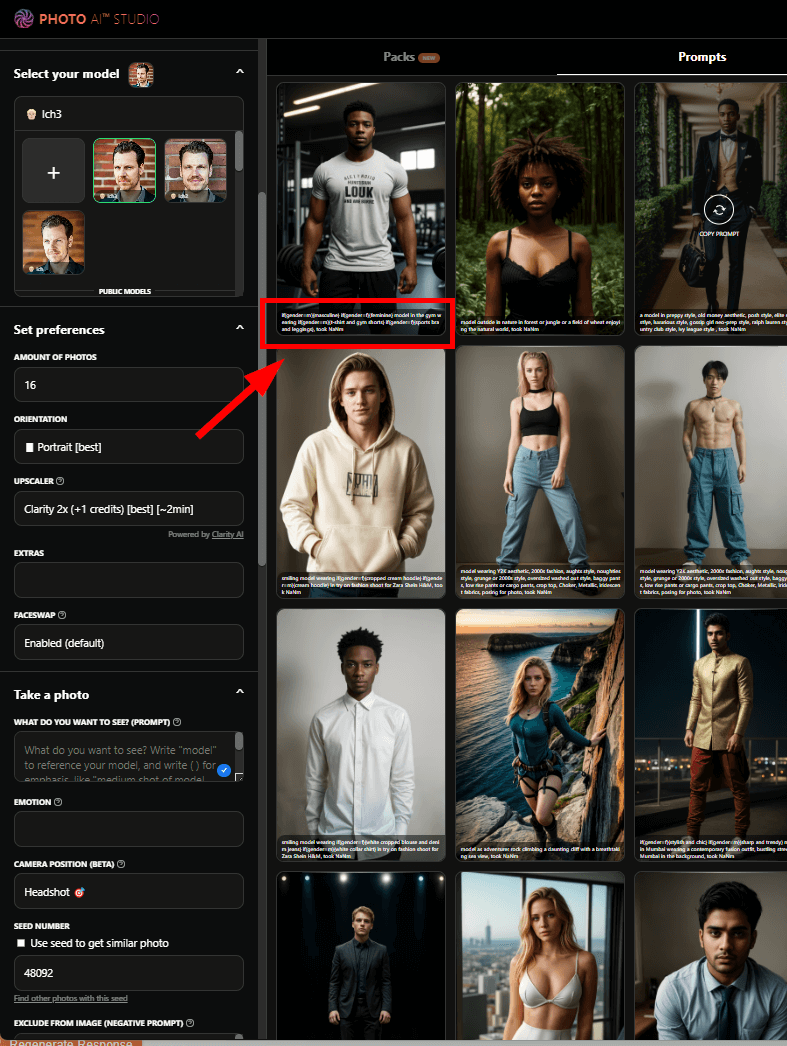Click the Regenerate Response button
This screenshot has height=1046, width=787.
tap(71, 1042)
